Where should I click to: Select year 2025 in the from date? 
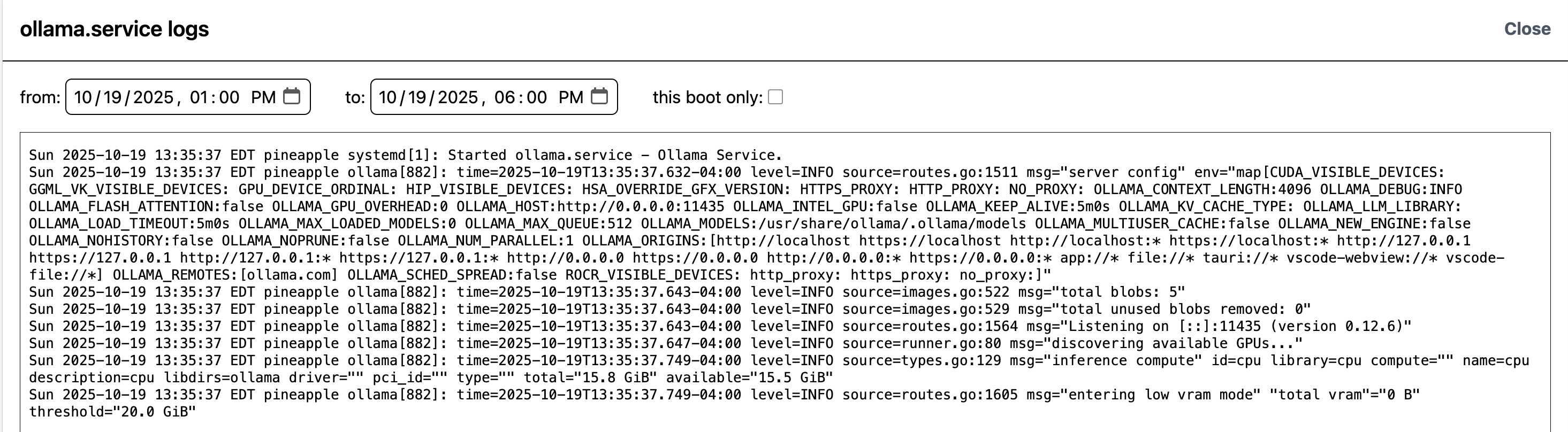point(154,97)
